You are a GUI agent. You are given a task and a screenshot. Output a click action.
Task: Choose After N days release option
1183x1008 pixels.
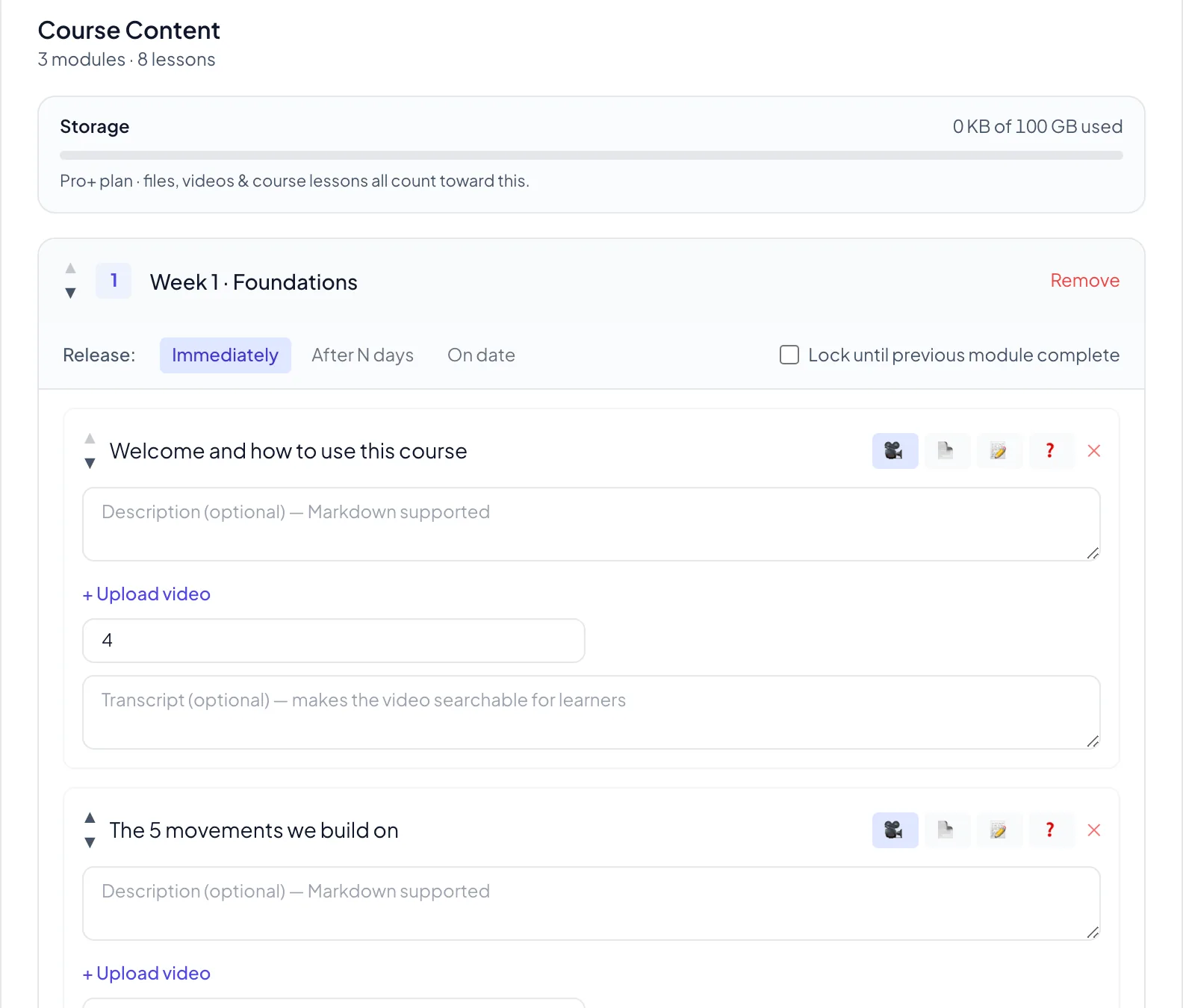tap(362, 355)
